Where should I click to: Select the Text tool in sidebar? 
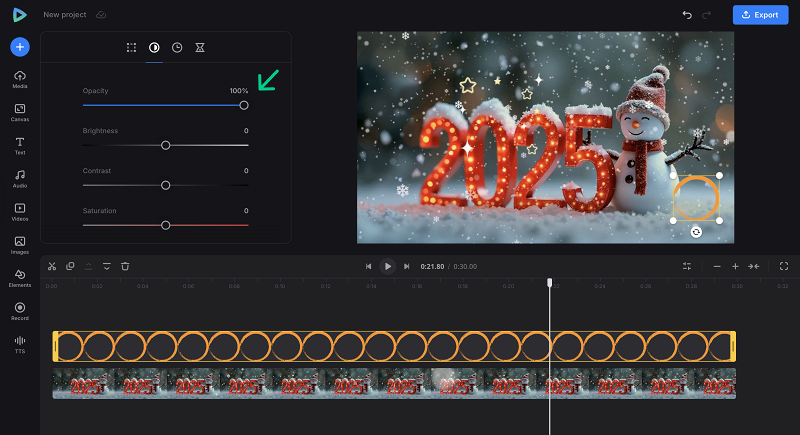tap(20, 145)
